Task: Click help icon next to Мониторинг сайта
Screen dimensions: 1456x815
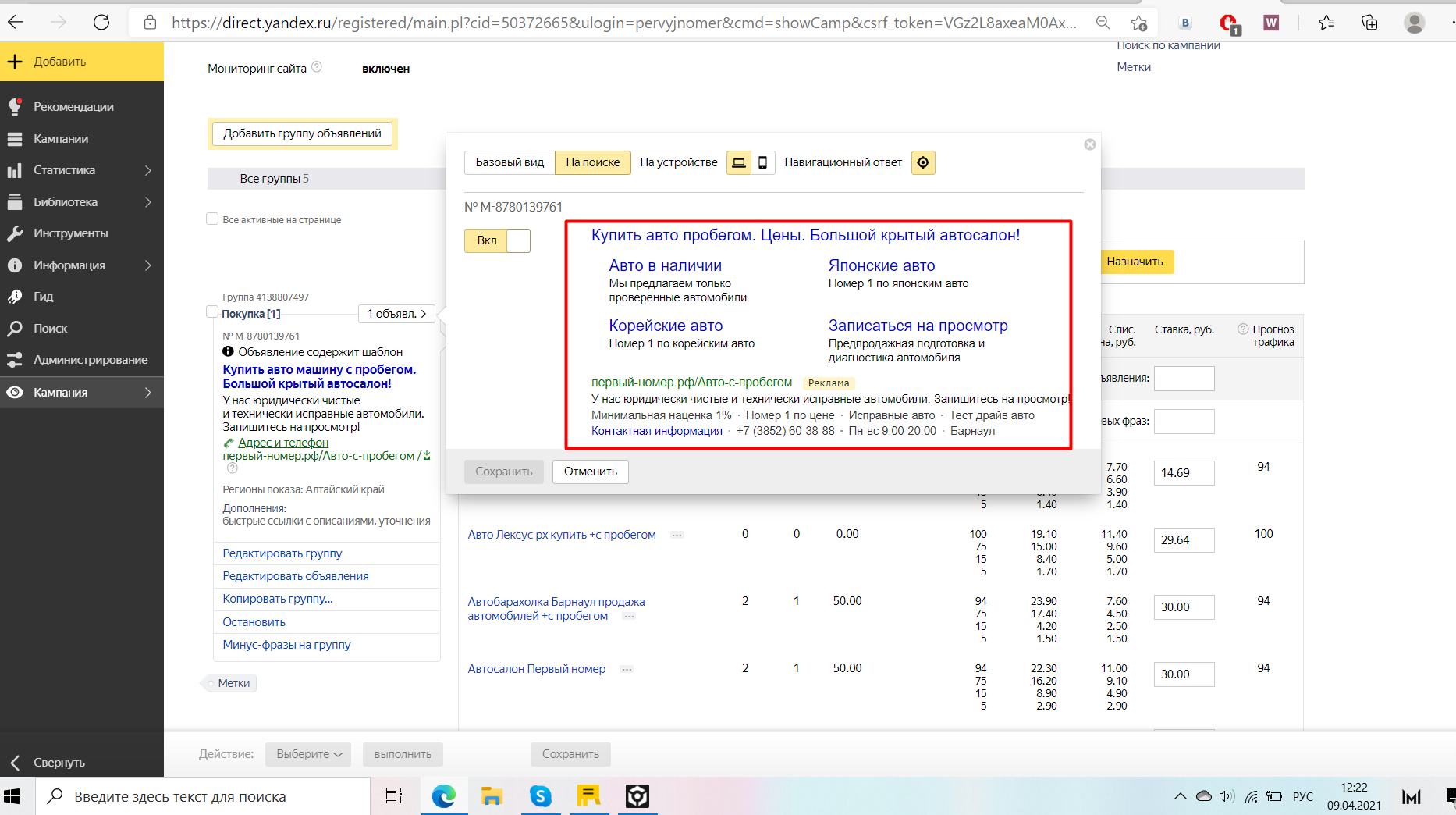Action: pyautogui.click(x=317, y=67)
